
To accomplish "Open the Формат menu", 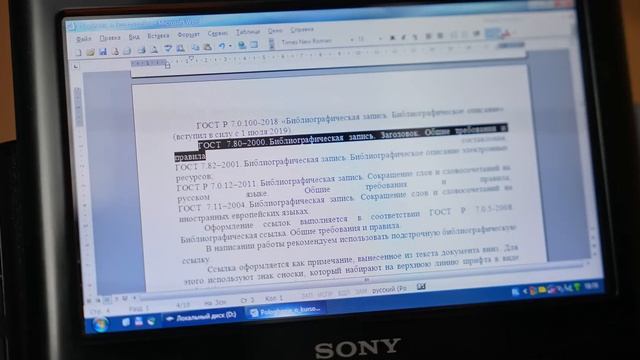I will pyautogui.click(x=188, y=35).
